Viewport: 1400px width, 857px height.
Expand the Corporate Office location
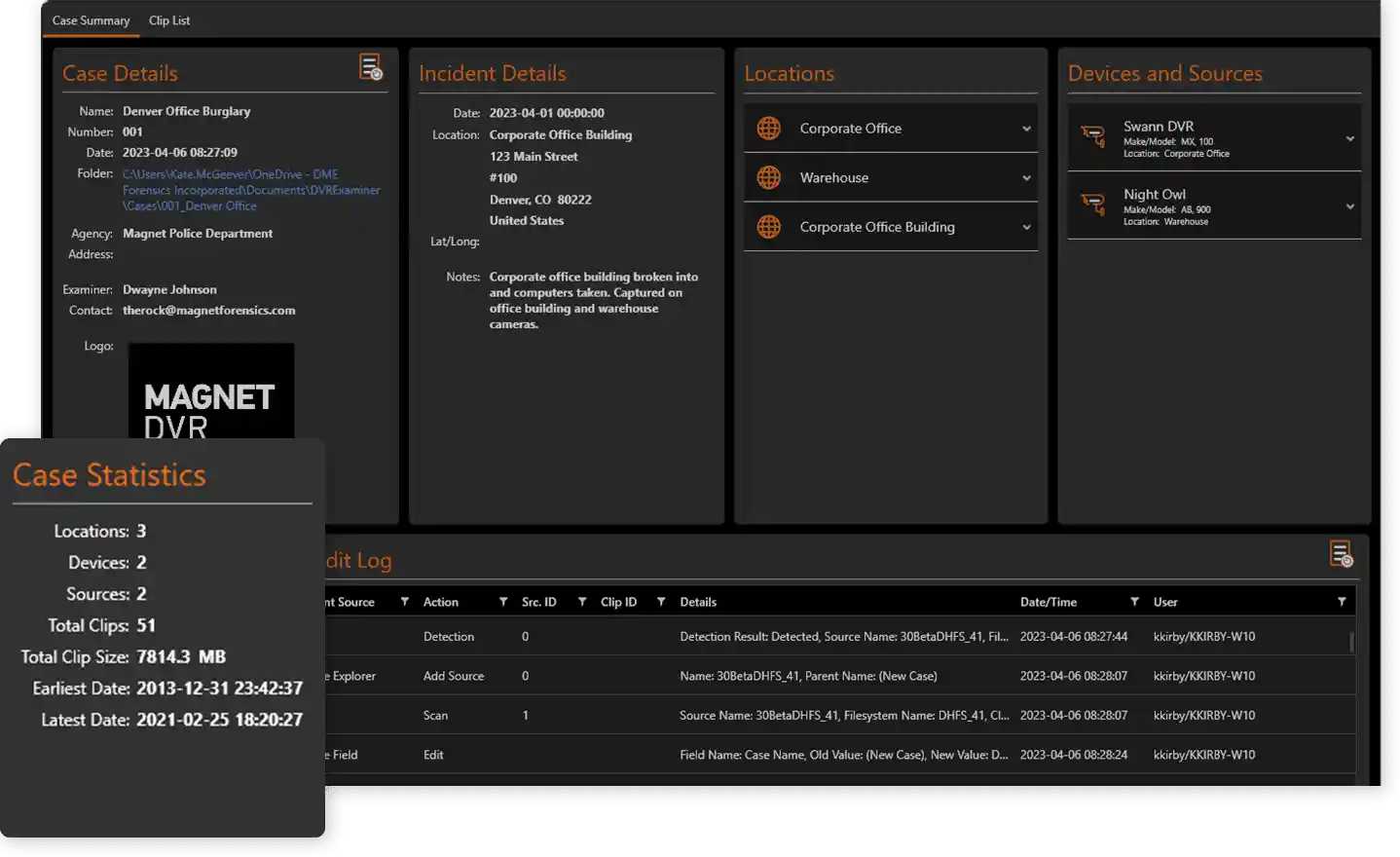(x=1026, y=129)
